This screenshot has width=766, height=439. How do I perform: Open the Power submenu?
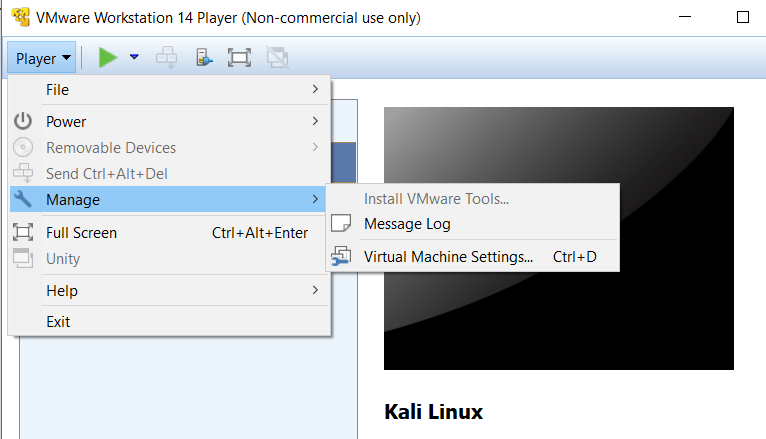click(170, 122)
